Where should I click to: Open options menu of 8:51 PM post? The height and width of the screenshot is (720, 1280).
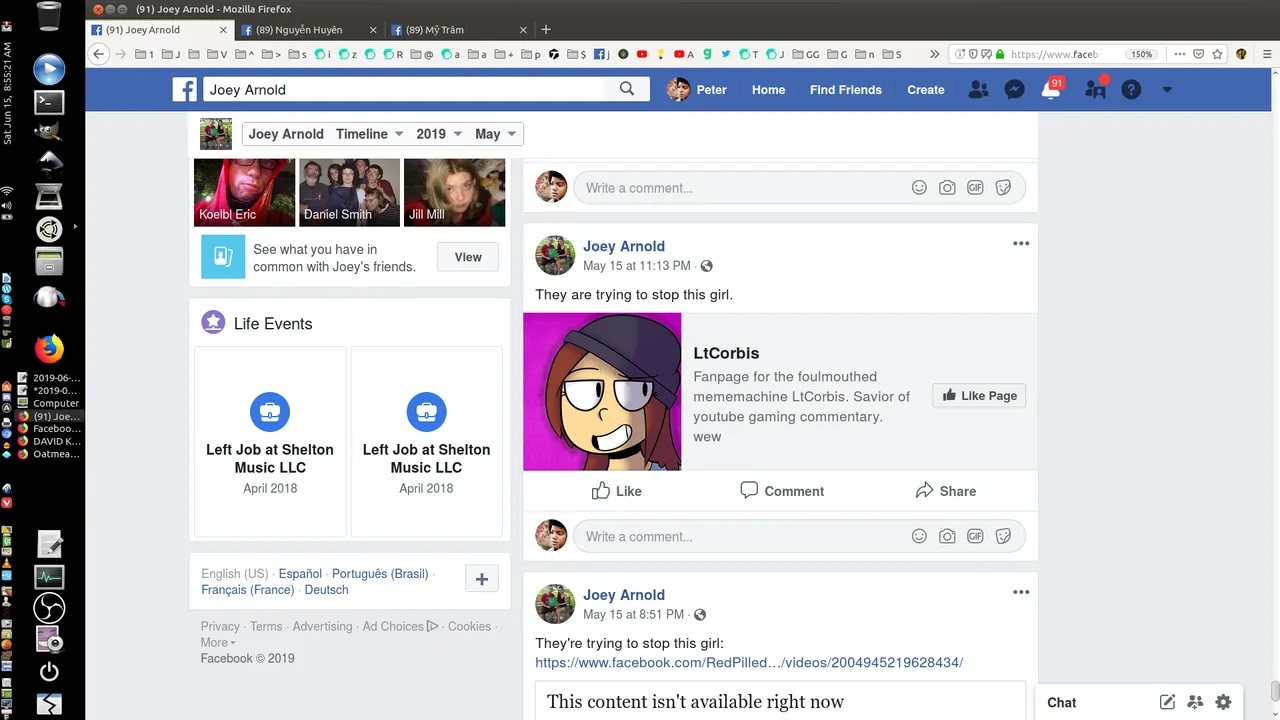1021,592
